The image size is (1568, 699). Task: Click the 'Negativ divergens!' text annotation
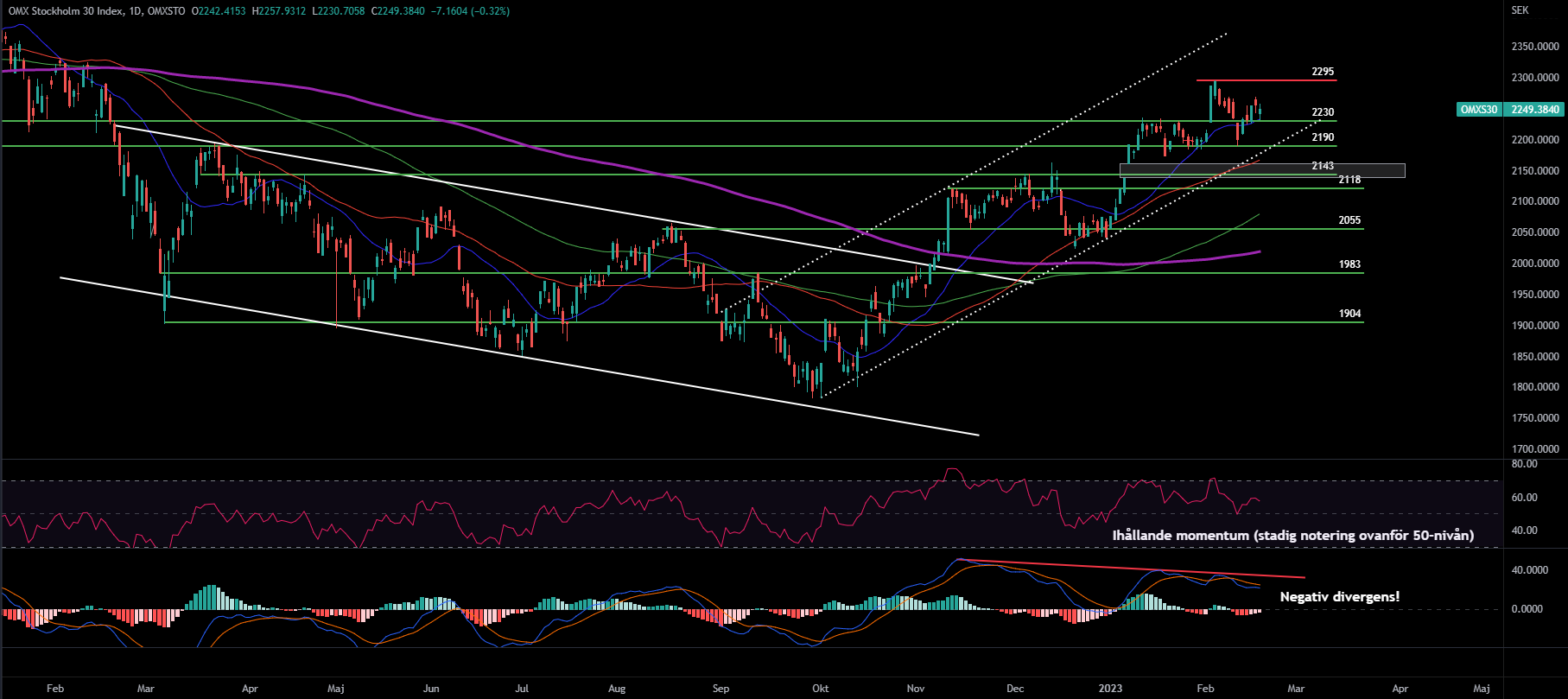pos(1339,597)
